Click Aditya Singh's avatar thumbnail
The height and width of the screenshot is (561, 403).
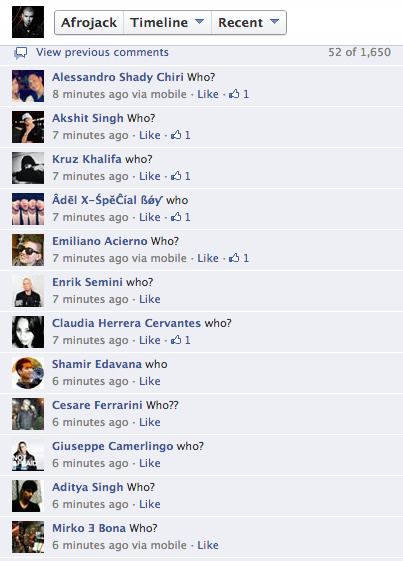click(28, 496)
